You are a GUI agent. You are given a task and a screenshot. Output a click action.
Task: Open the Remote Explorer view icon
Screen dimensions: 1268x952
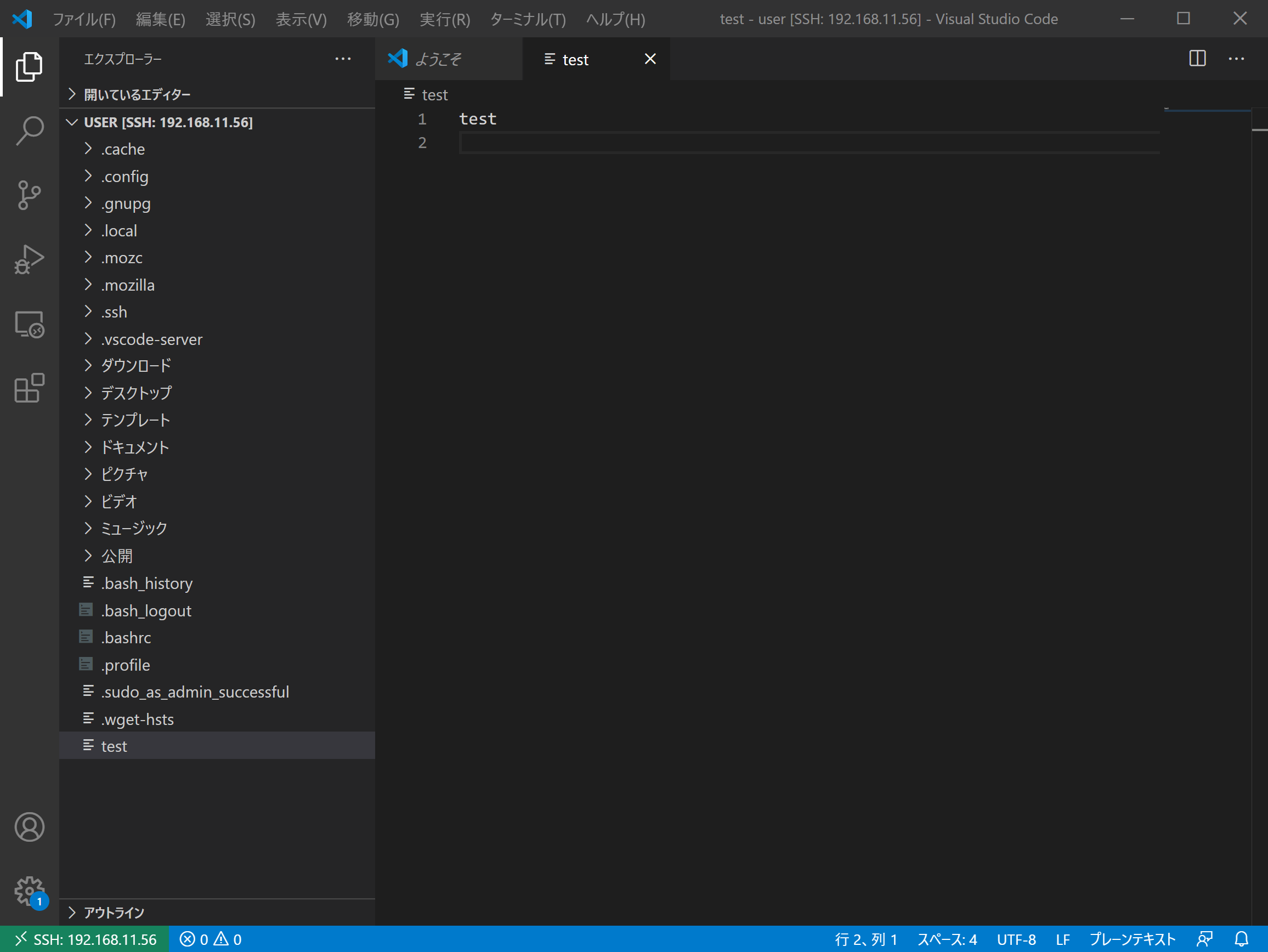29,325
